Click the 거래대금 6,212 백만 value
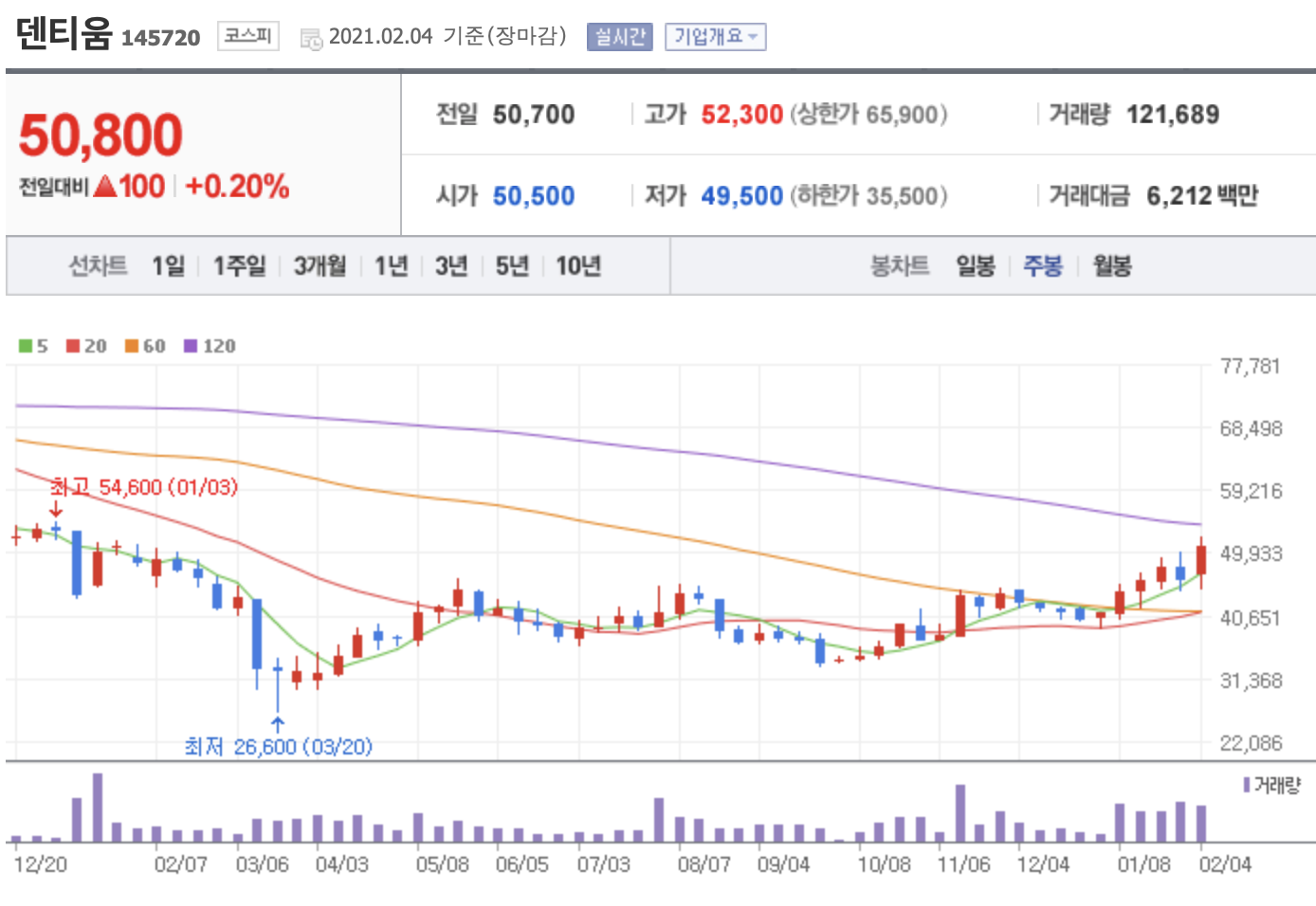This screenshot has width=1316, height=906. point(1202,196)
